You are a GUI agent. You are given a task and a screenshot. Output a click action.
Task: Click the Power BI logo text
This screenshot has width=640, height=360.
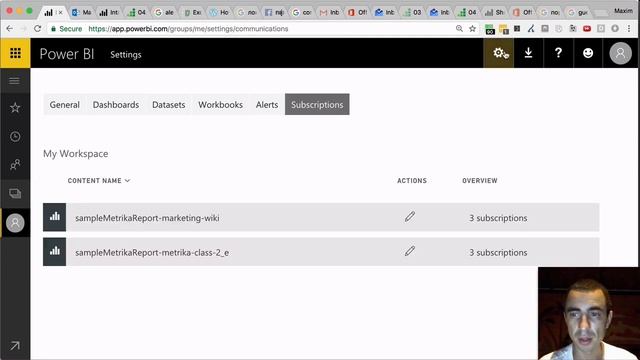coord(67,54)
